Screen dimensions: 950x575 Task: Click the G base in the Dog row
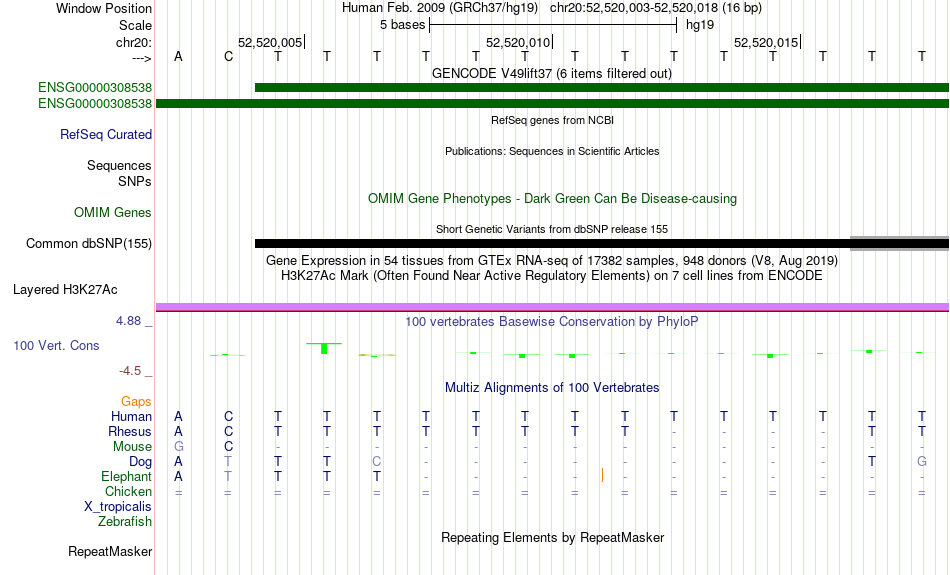922,462
